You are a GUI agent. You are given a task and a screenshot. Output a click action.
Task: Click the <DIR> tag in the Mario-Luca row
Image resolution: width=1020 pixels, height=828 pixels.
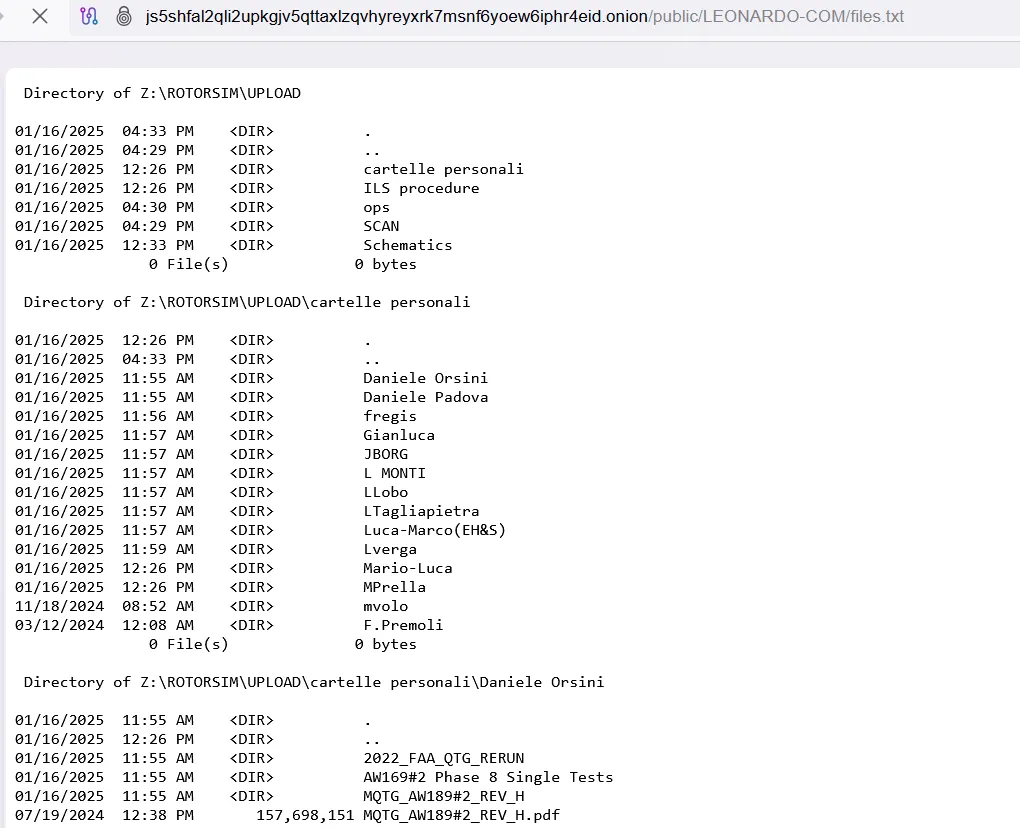[x=252, y=568]
